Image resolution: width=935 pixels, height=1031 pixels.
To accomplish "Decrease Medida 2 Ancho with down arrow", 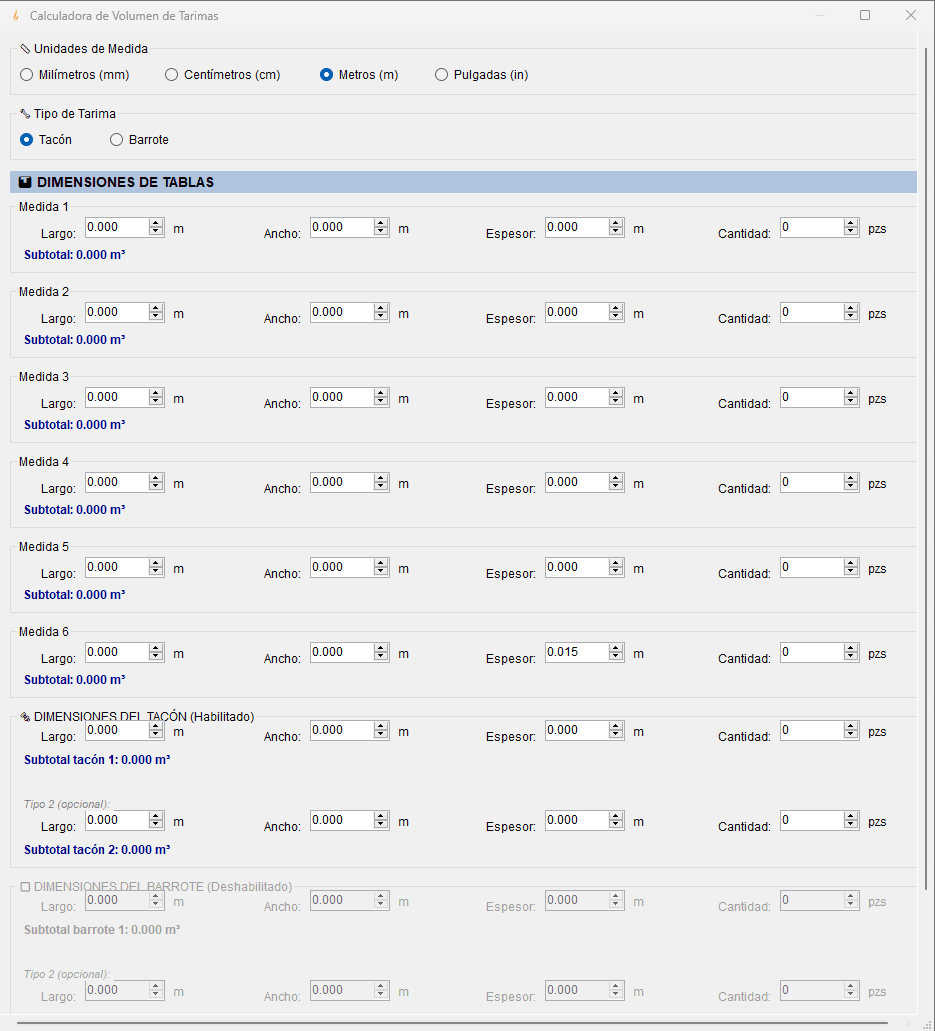I will click(x=381, y=317).
